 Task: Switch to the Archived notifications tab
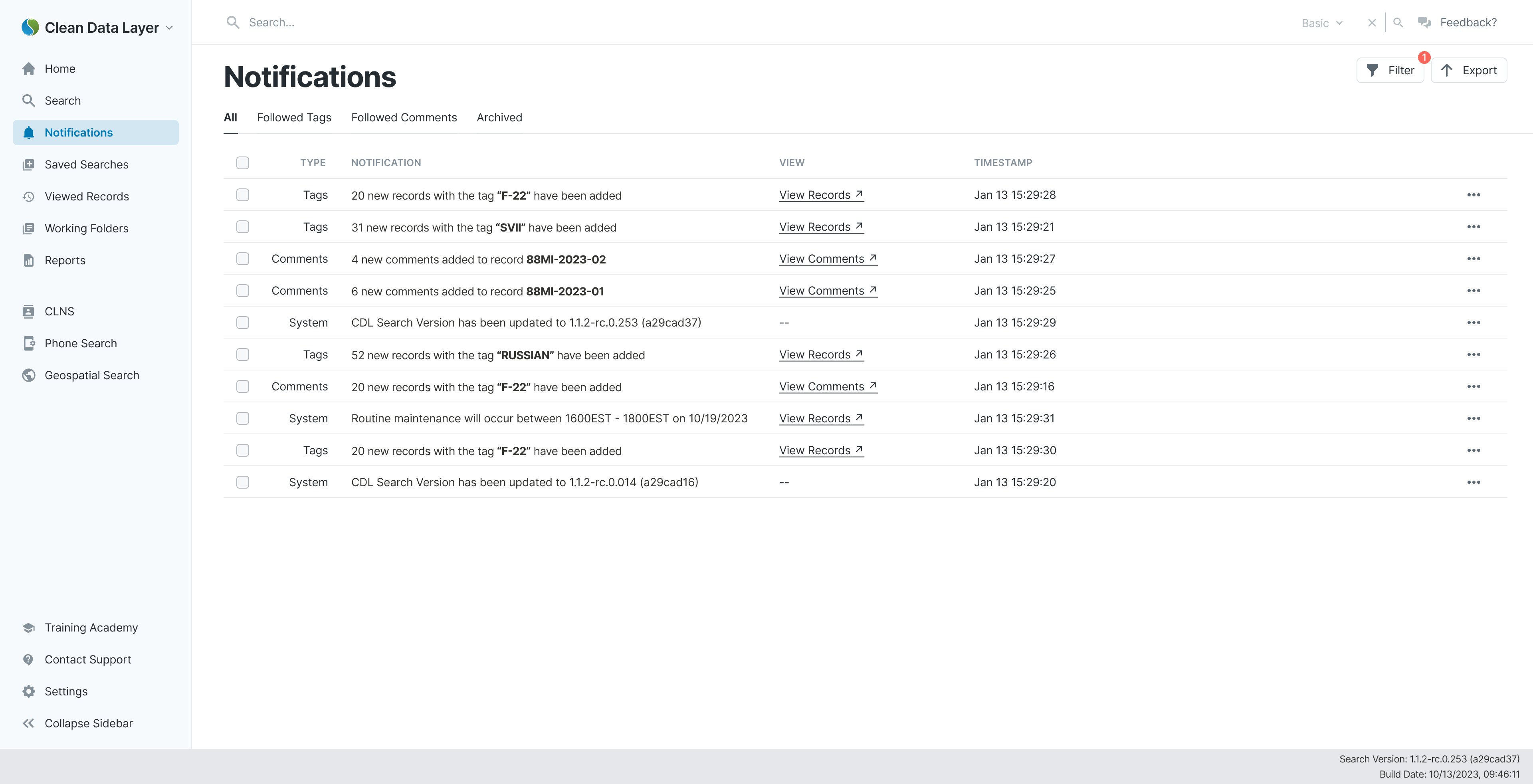tap(499, 117)
